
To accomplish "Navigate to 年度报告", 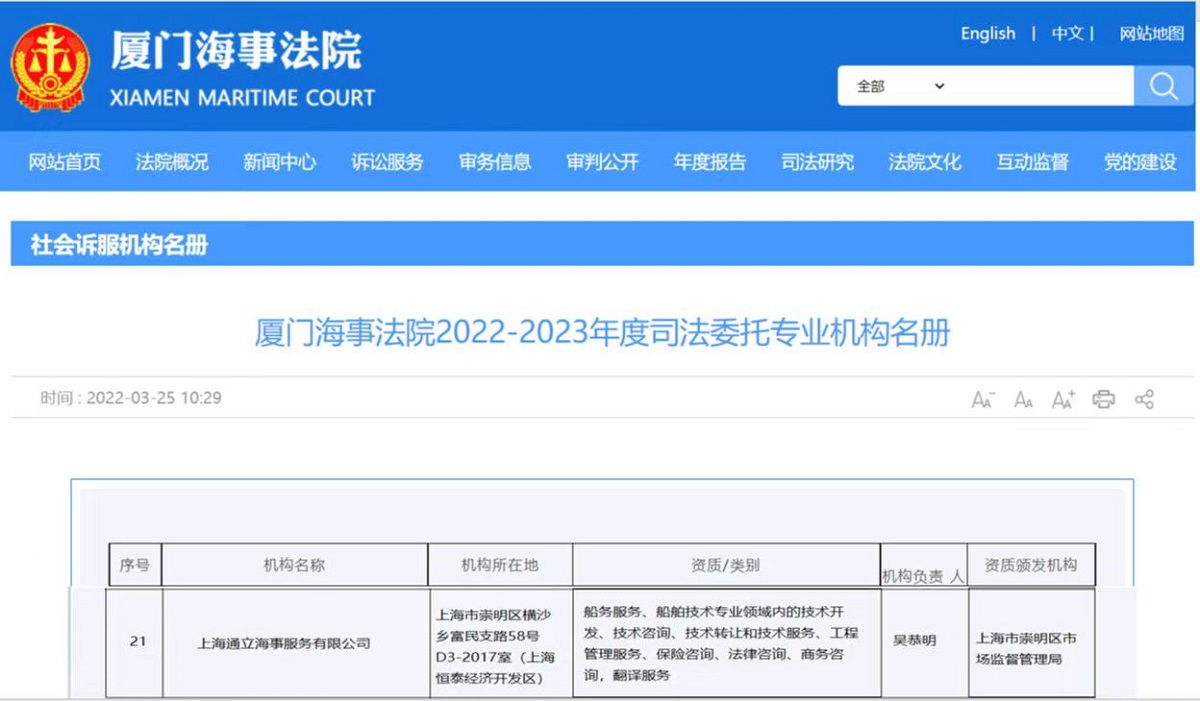I will point(710,162).
